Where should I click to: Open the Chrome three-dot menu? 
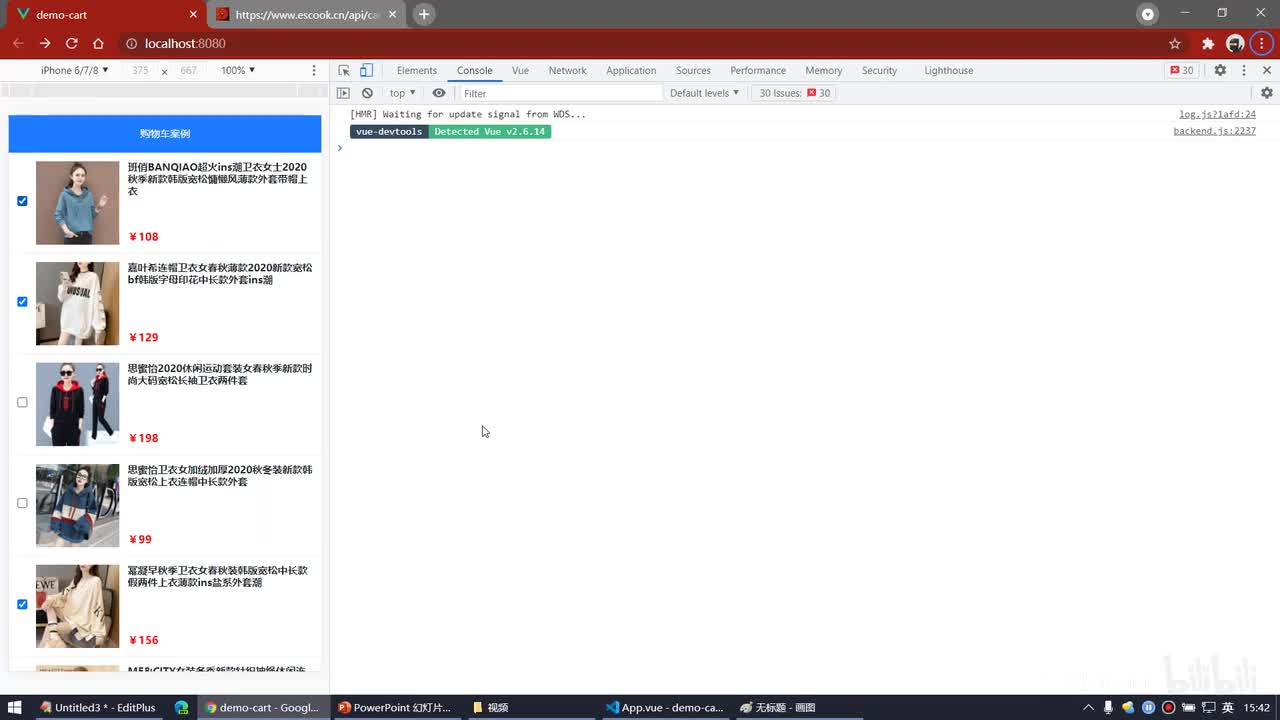[x=1262, y=43]
